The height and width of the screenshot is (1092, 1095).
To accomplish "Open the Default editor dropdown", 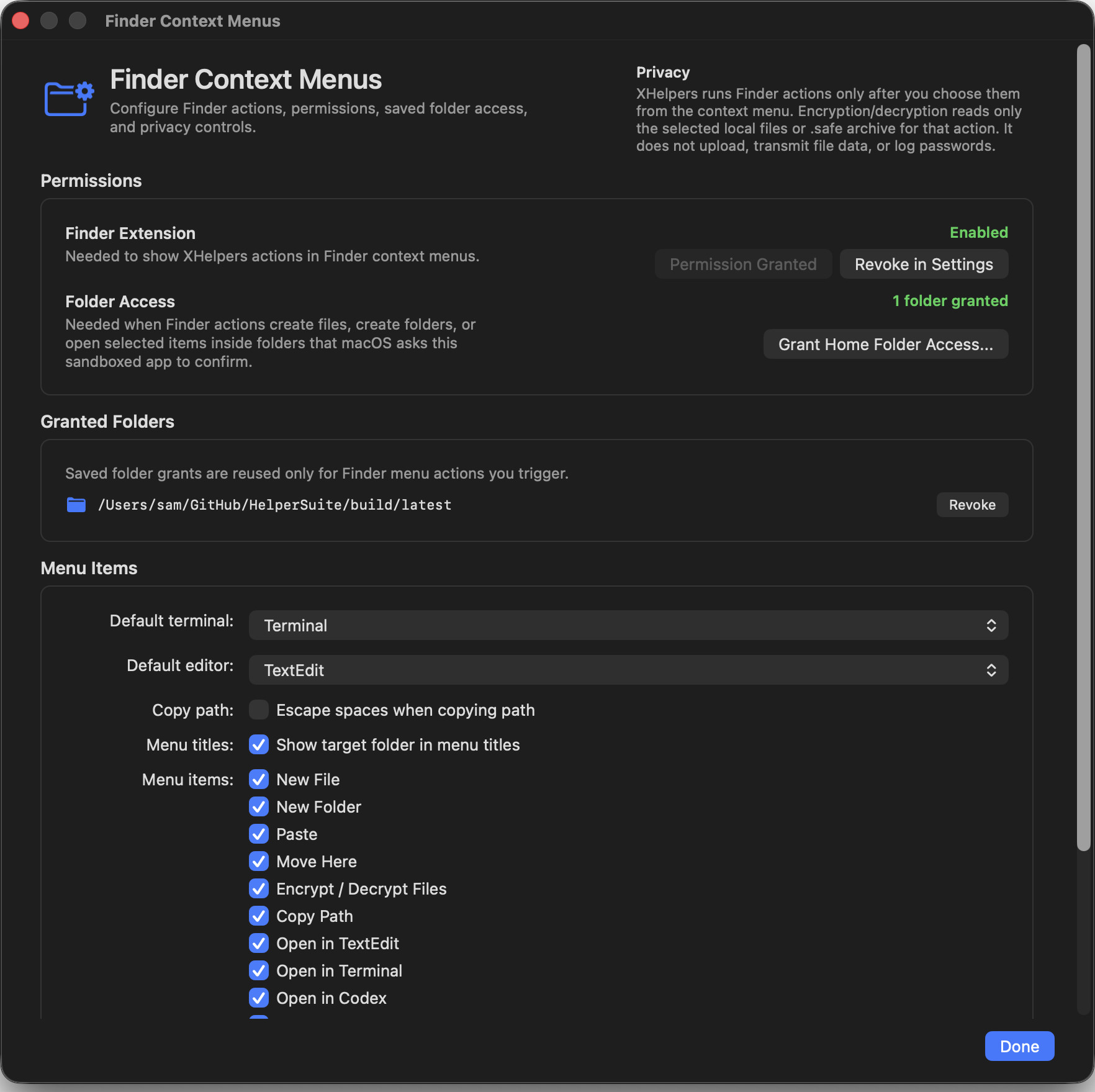I will 628,670.
